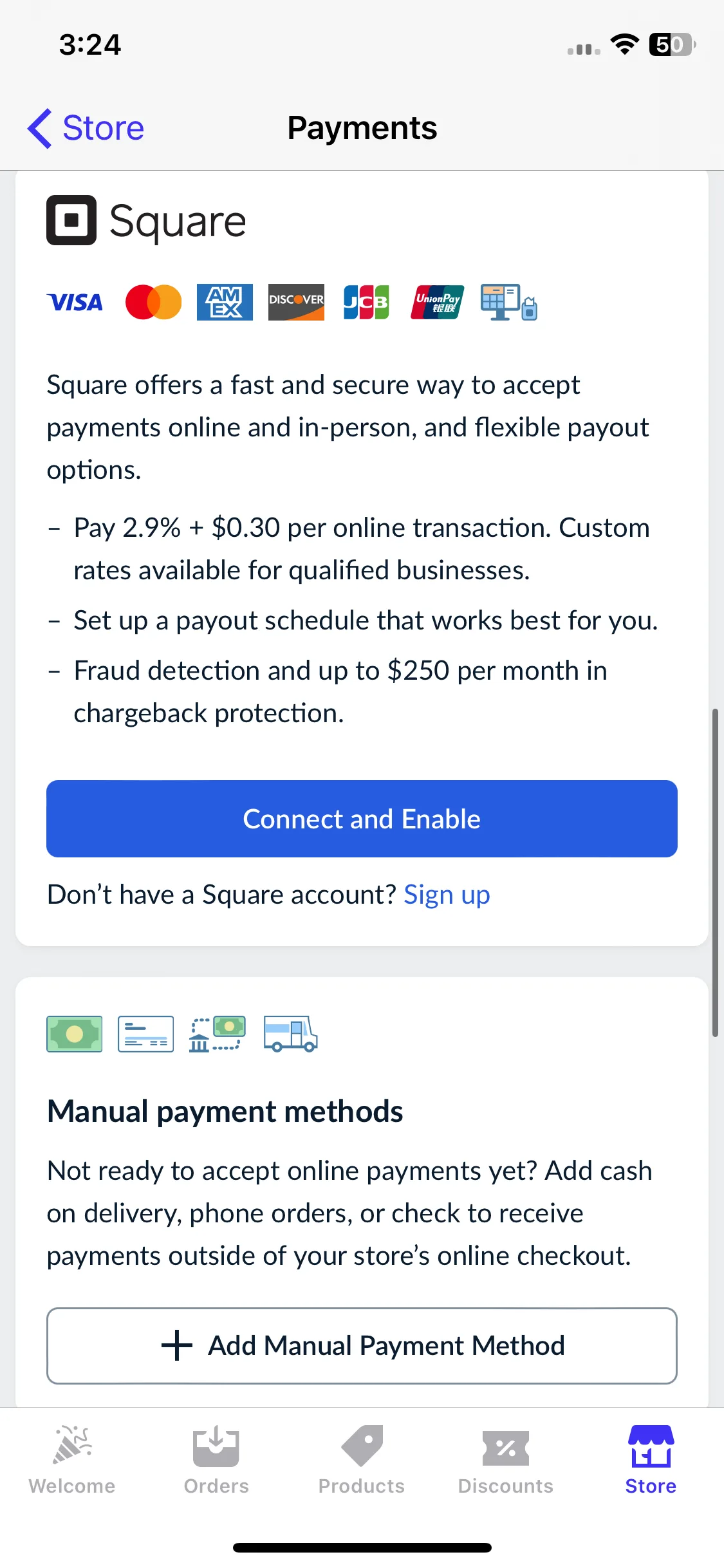Viewport: 724px width, 1568px height.
Task: Tap the delivery truck icon
Action: coord(291,1034)
